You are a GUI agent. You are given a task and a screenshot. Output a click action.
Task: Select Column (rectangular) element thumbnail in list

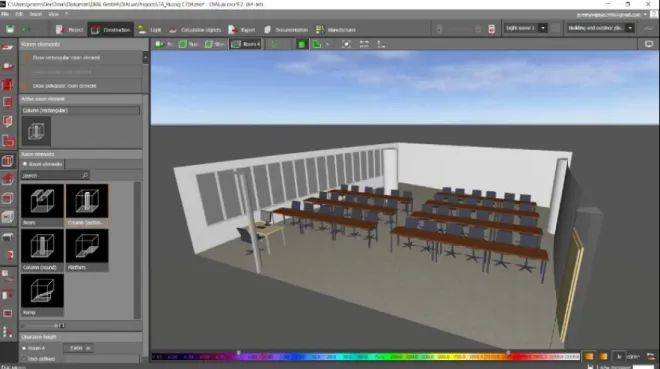87,205
